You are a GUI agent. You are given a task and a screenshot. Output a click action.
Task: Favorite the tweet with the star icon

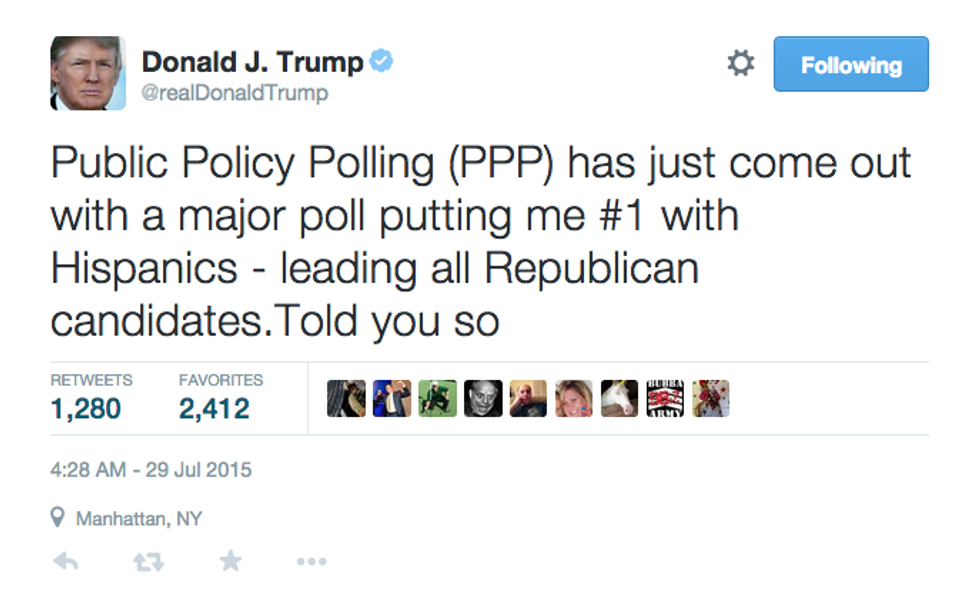tap(231, 561)
